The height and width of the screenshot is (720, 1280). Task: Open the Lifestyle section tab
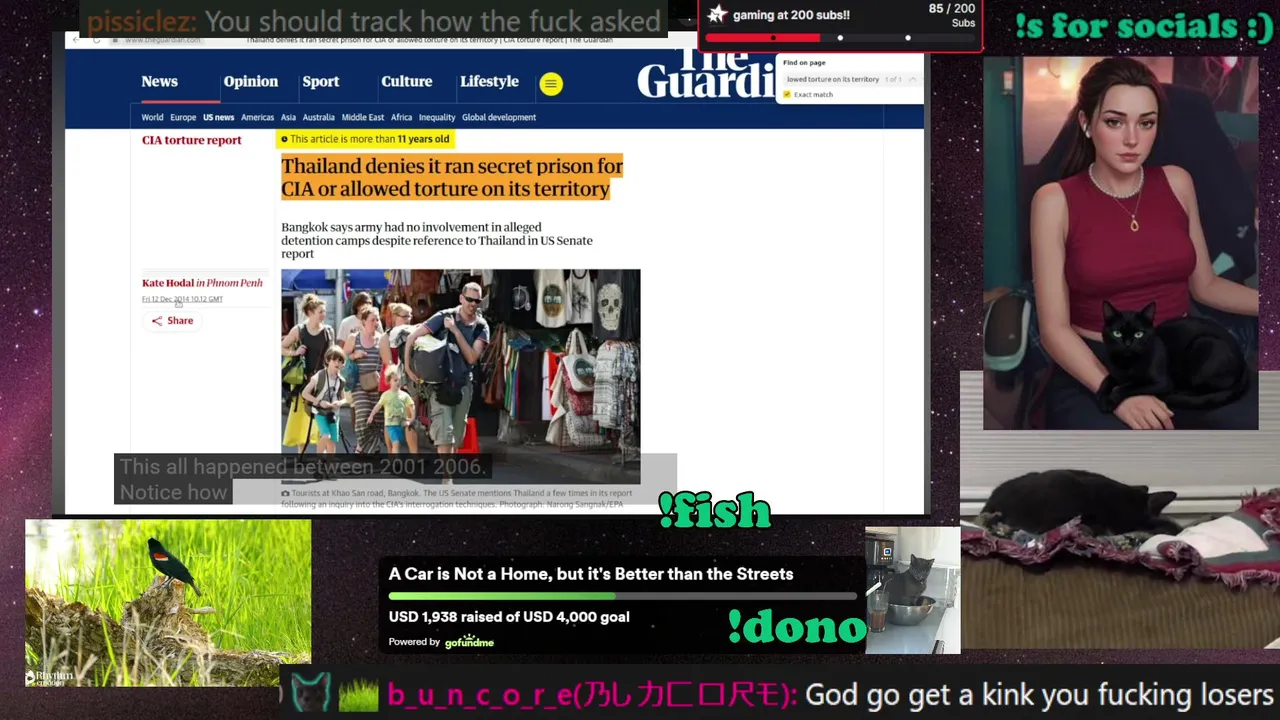click(489, 82)
